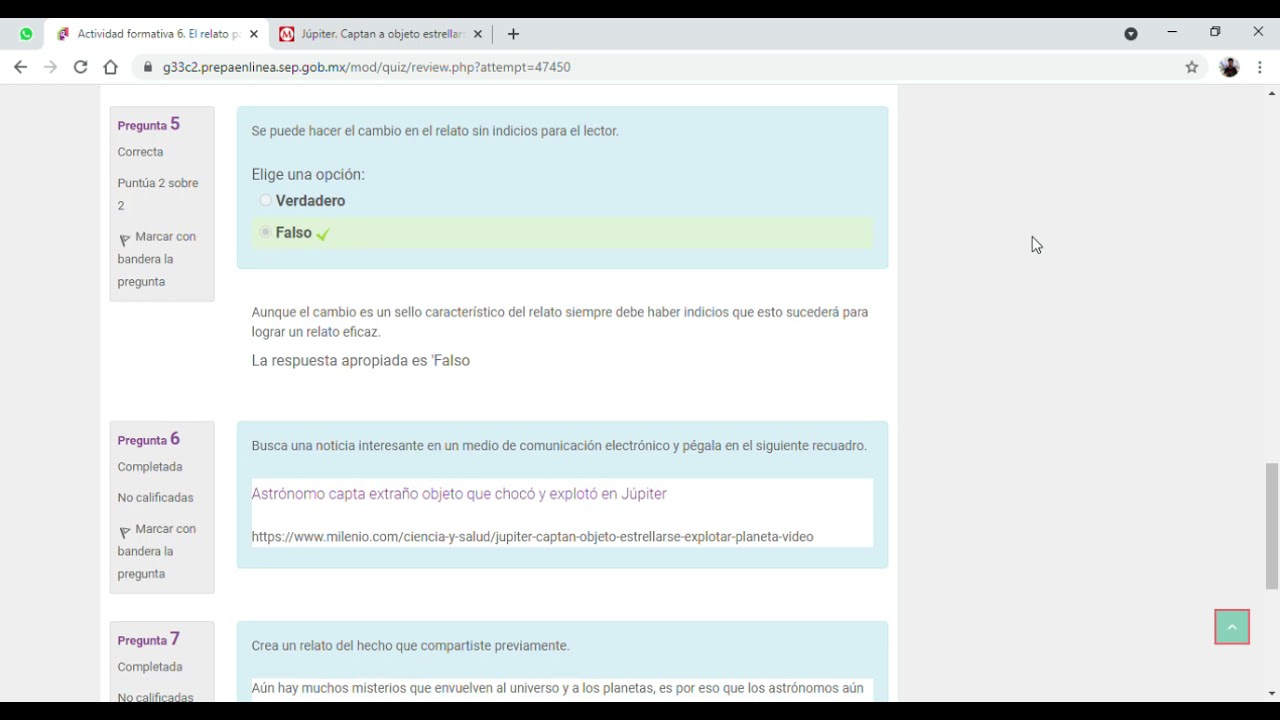Click the flag icon for Pregunta 6
Screen dimensions: 1280x720
click(x=125, y=532)
